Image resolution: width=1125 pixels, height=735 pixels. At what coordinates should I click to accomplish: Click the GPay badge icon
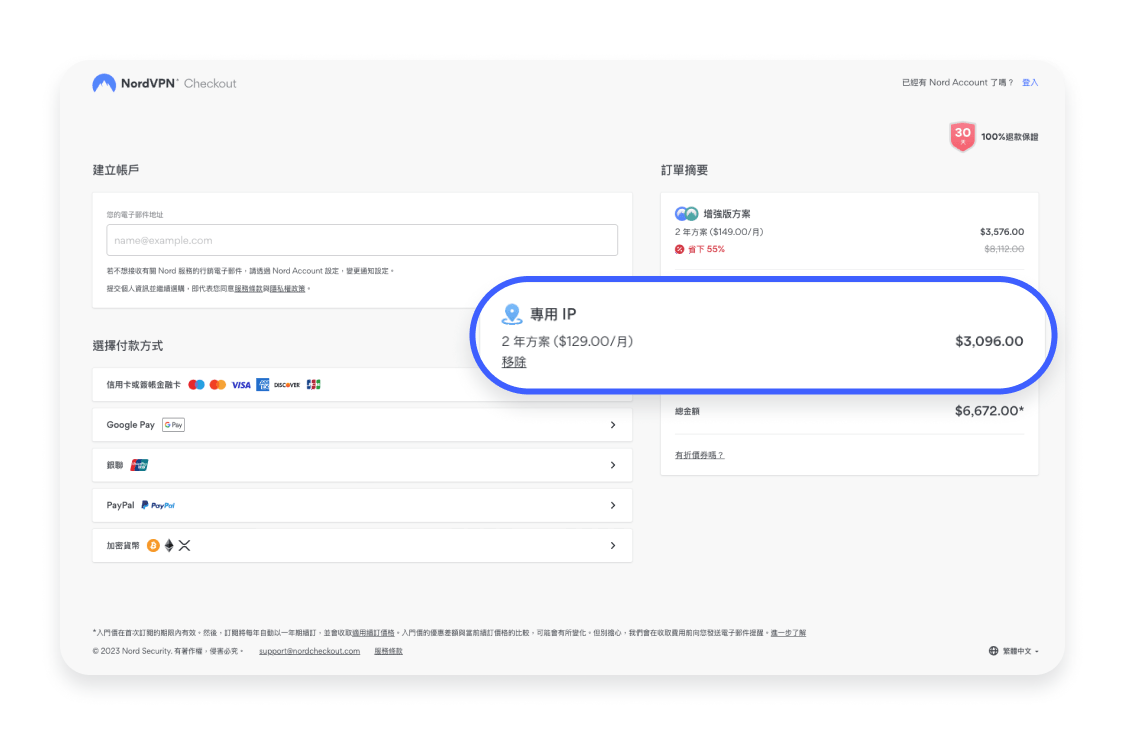(x=174, y=425)
